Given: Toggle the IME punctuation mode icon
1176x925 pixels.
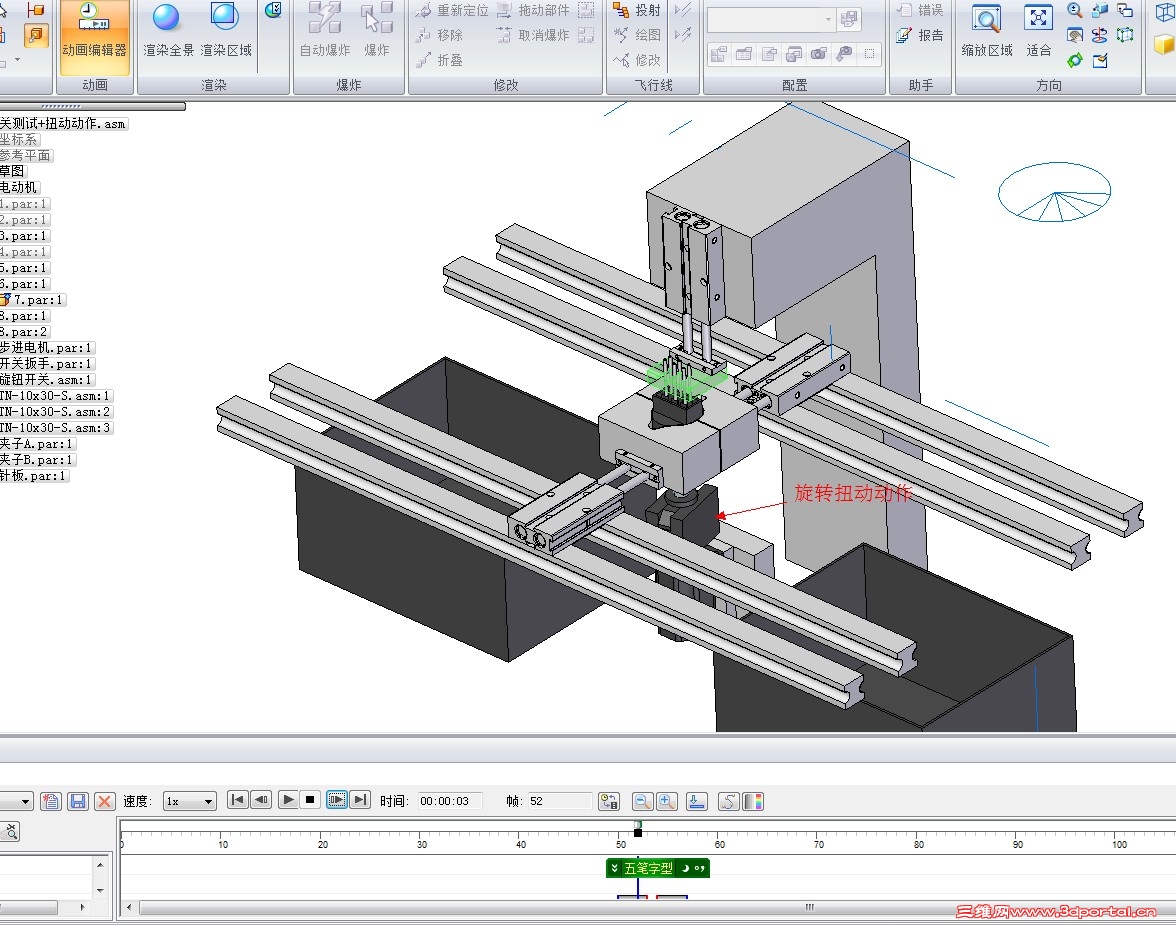Looking at the screenshot, I should pos(700,868).
